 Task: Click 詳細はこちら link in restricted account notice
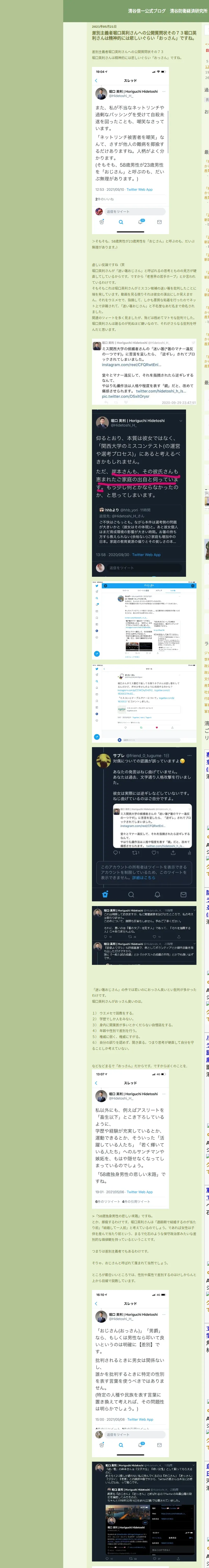point(144,878)
